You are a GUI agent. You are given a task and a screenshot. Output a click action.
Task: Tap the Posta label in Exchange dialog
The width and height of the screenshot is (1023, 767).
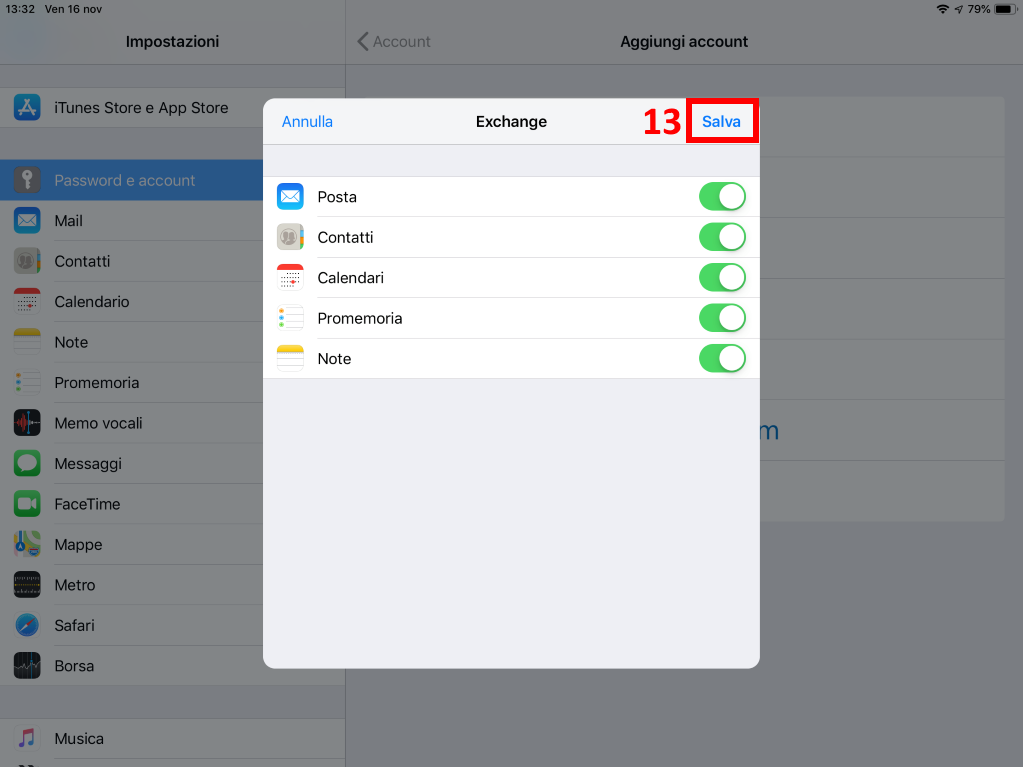click(x=337, y=197)
